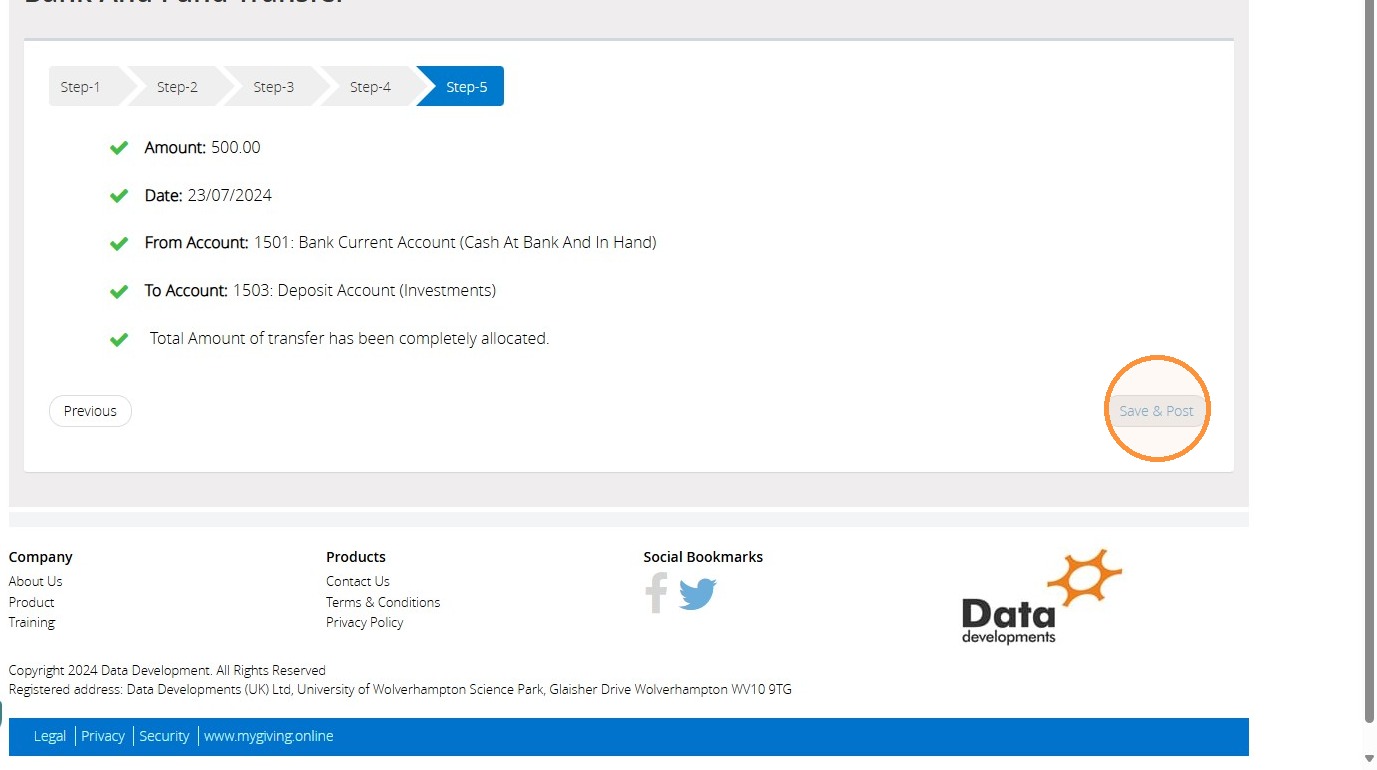Visit www.mygiving.online in footer bar
This screenshot has height=770, width=1377.
[x=269, y=736]
